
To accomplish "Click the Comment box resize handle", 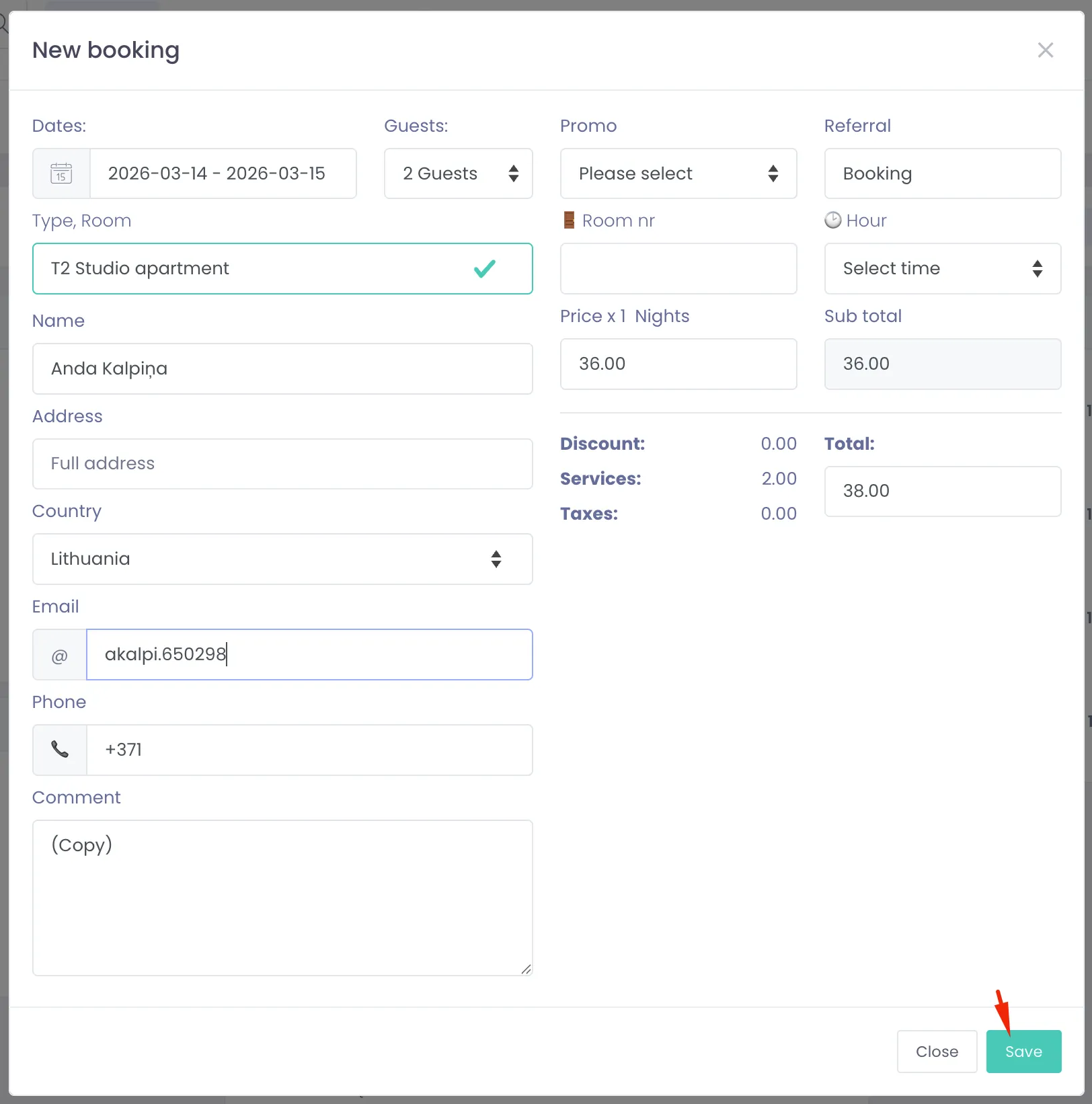I will coord(526,969).
